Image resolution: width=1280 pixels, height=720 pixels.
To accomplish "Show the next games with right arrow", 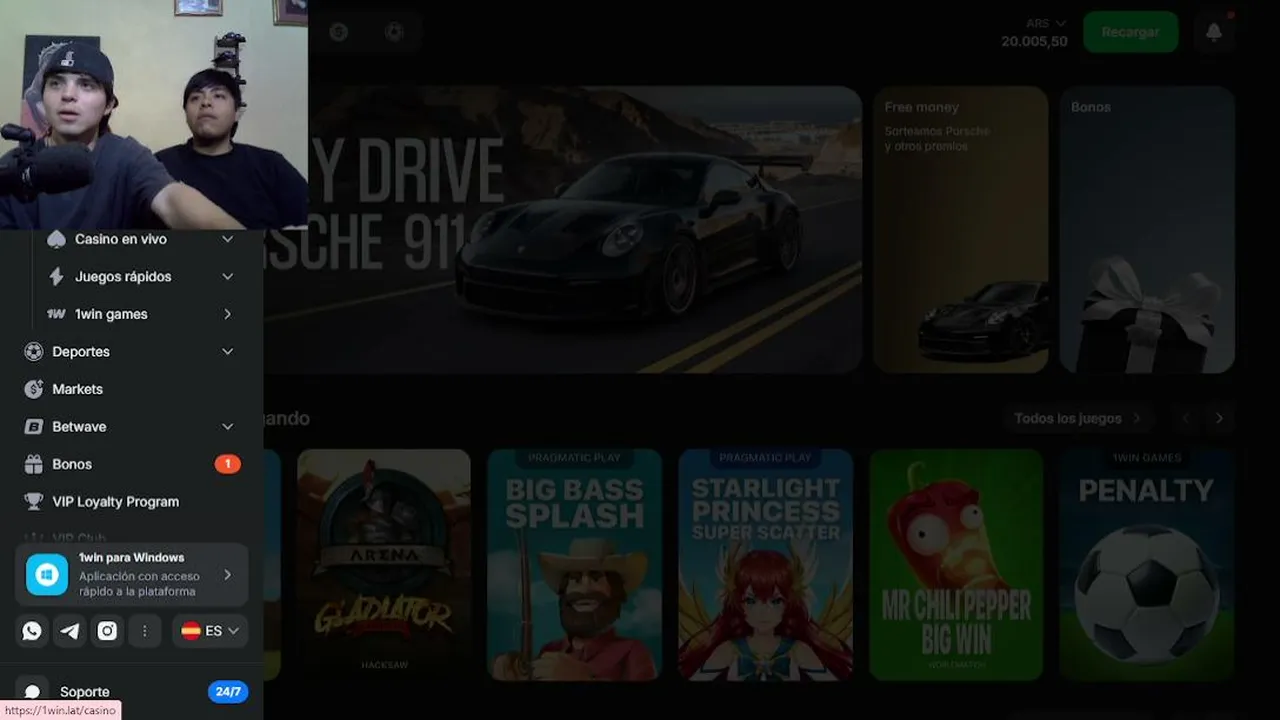I will click(x=1219, y=418).
